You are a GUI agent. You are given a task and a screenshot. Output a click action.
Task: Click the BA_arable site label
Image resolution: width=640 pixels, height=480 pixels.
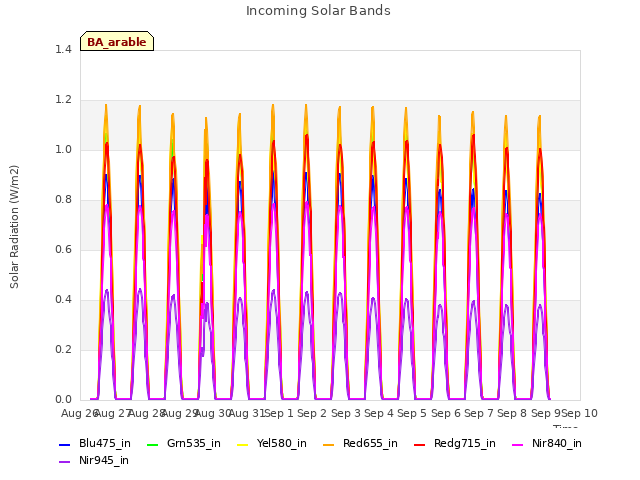coord(117,42)
